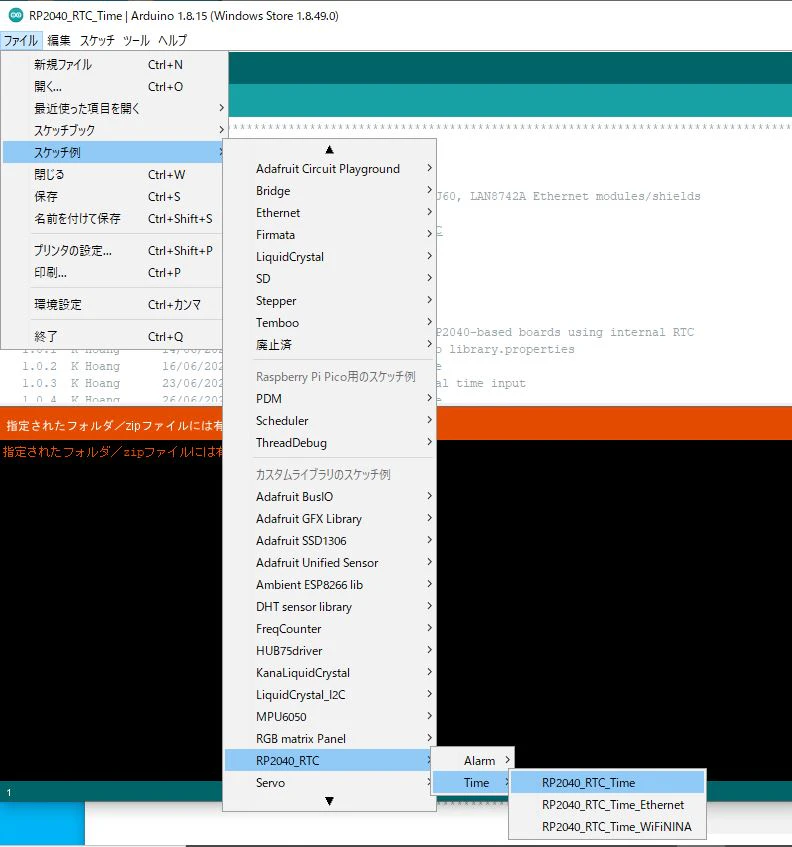Open PDM examples submenu

pos(330,399)
